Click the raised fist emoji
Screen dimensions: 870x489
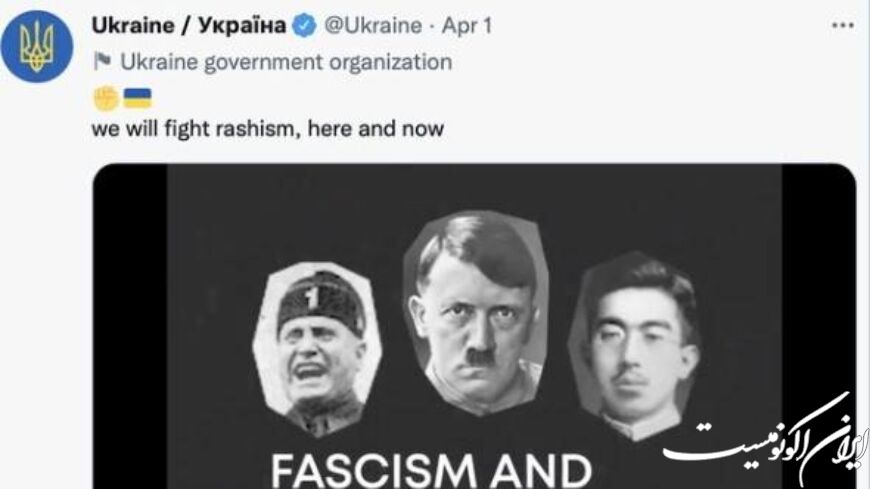[106, 98]
